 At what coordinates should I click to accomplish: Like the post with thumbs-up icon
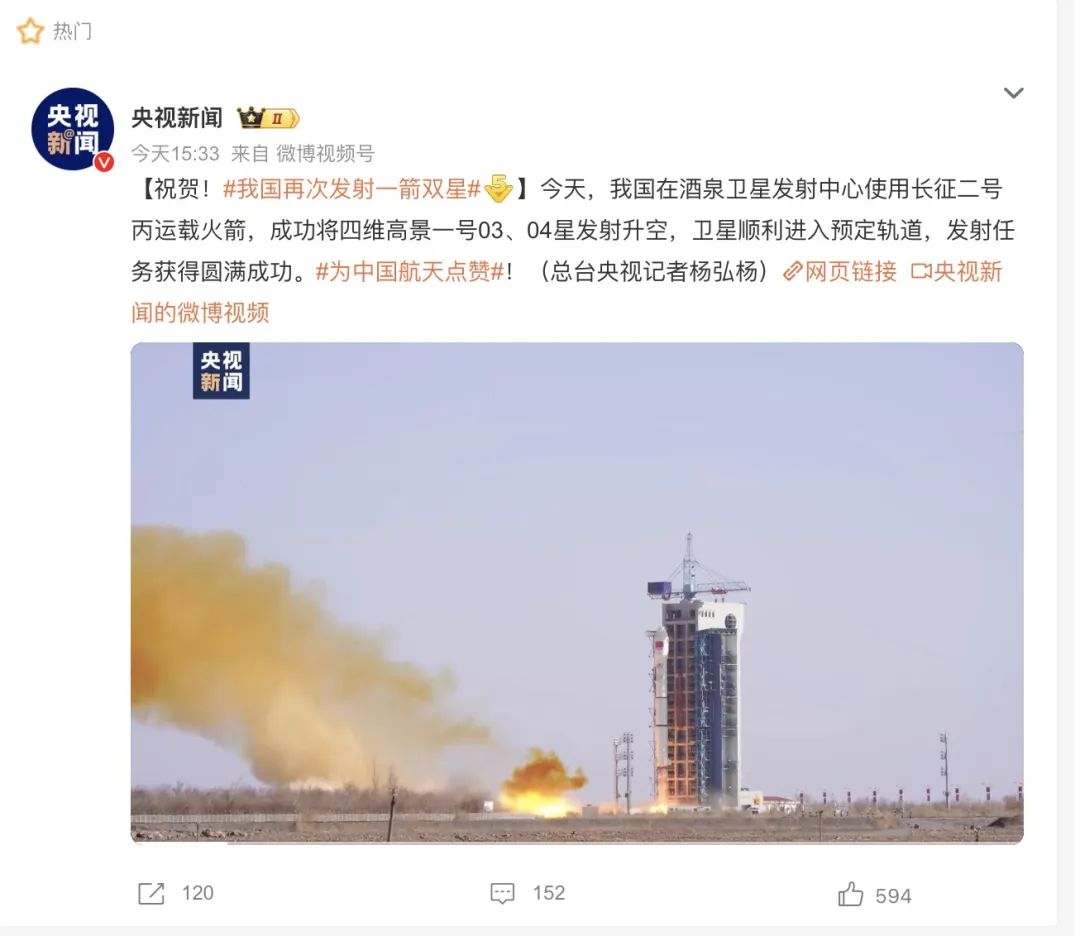[850, 895]
